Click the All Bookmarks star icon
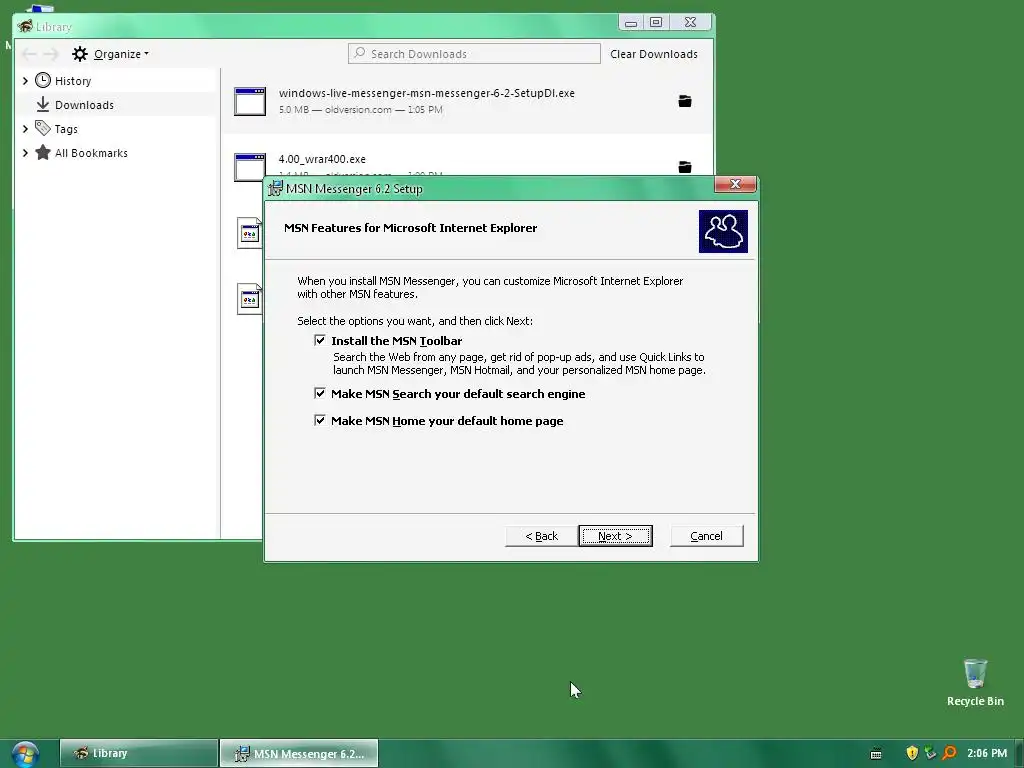The image size is (1024, 768). 43,152
